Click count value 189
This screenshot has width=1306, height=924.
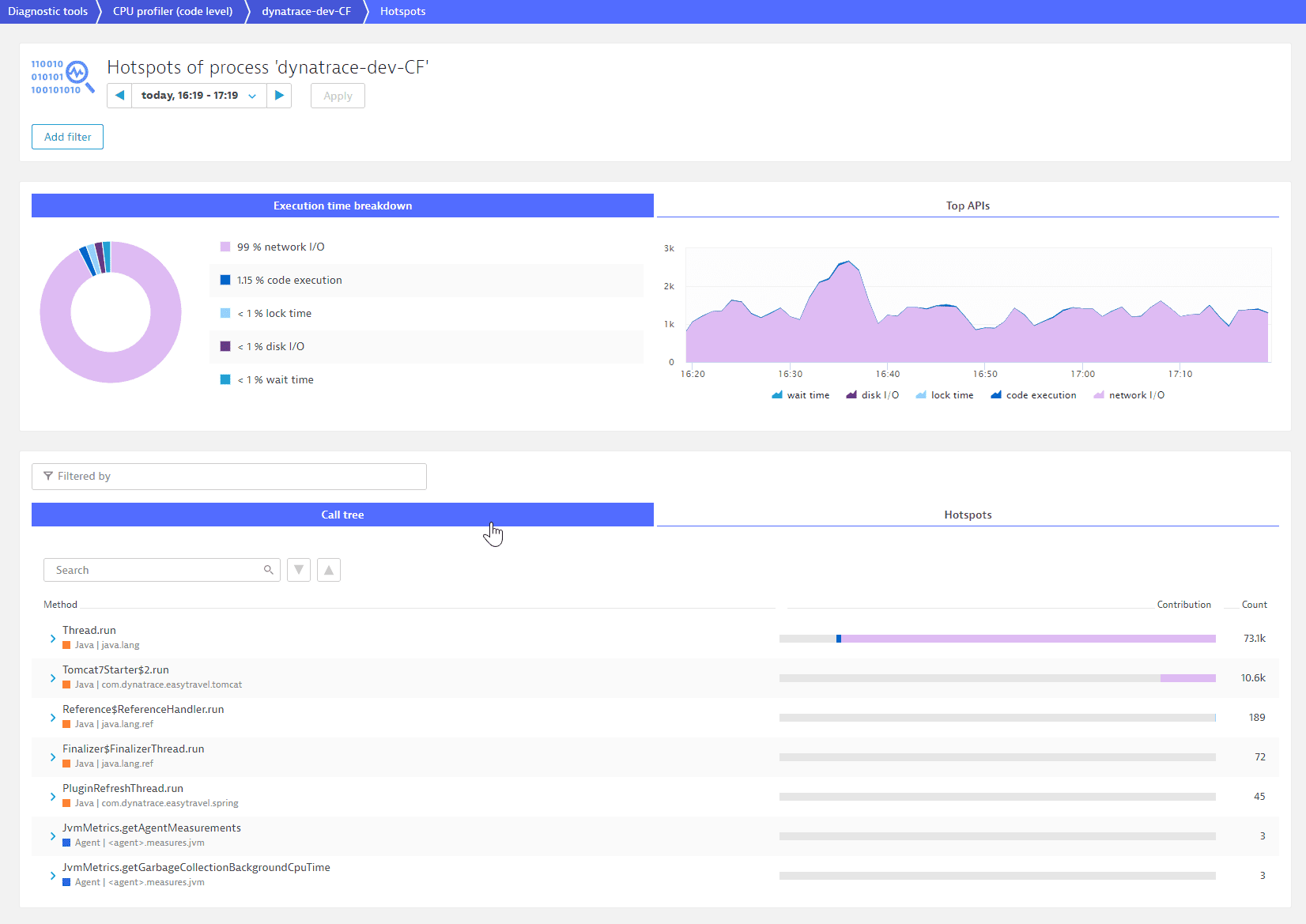tap(1257, 718)
